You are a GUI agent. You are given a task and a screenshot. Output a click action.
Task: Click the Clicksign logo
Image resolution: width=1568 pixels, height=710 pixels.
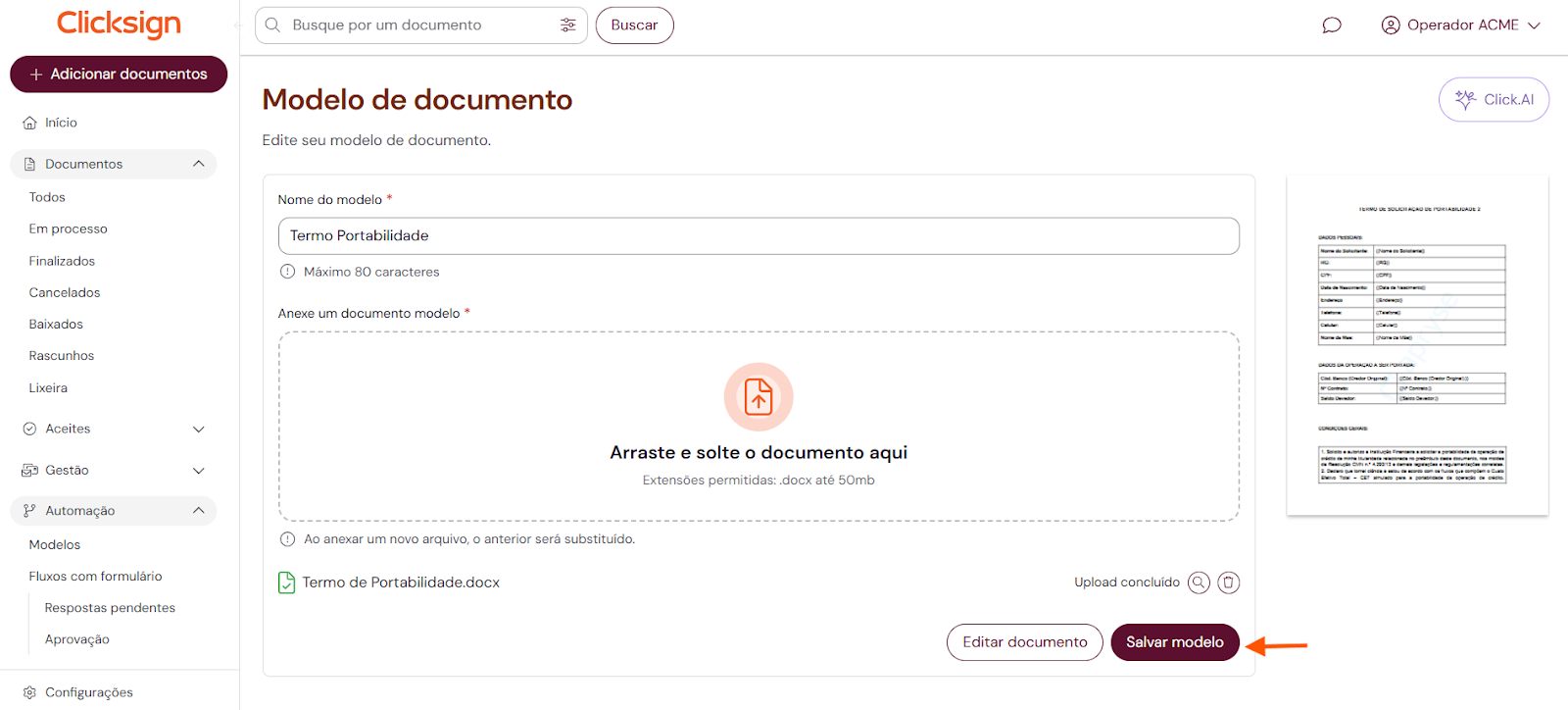pyautogui.click(x=119, y=24)
